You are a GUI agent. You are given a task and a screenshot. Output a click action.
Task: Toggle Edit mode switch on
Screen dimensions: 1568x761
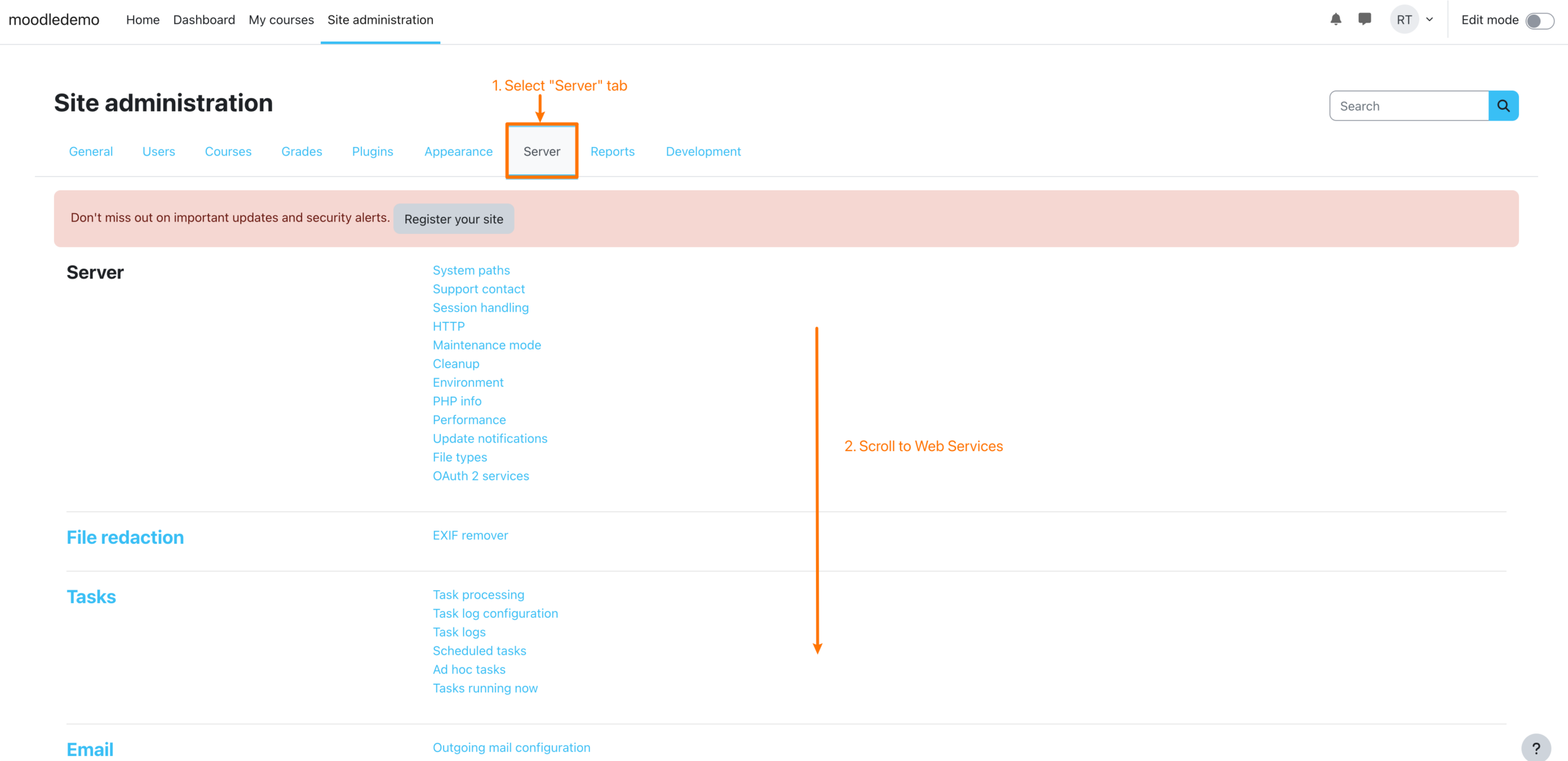pos(1539,21)
